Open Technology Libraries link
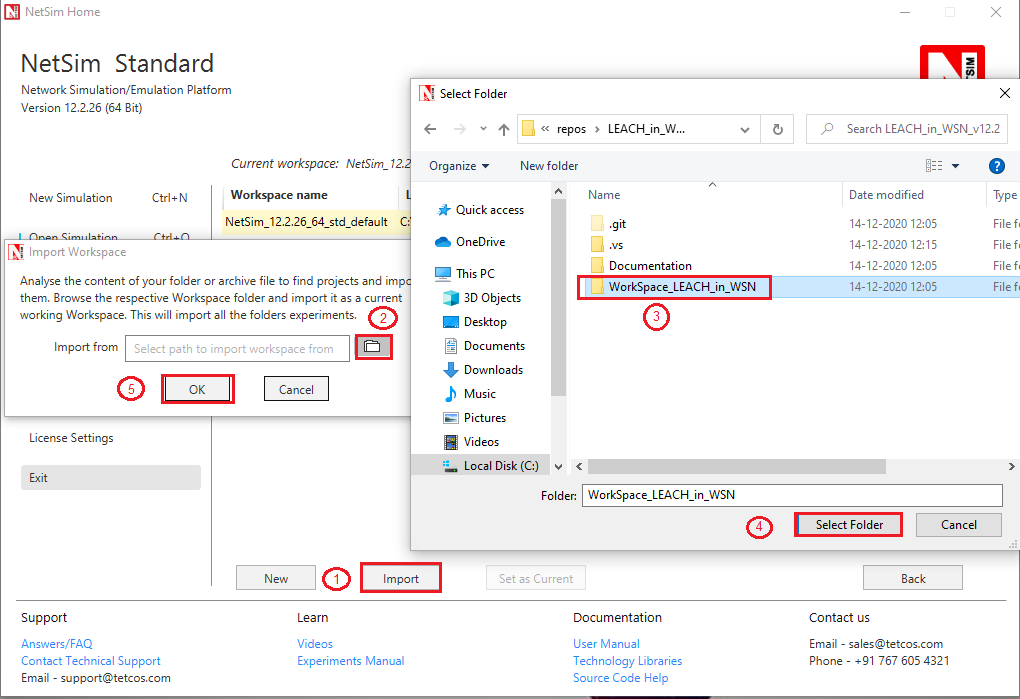The height and width of the screenshot is (699, 1020). 628,661
